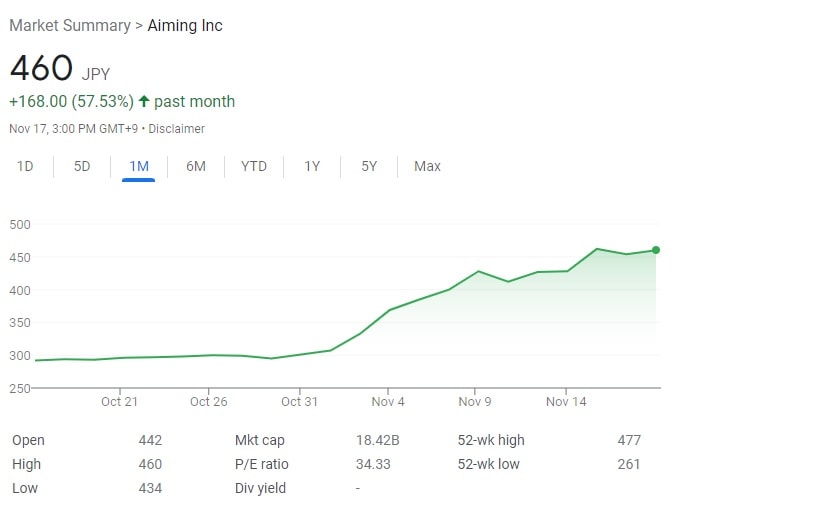Click the High value 460 in stats
Image resolution: width=819 pixels, height=511 pixels.
tap(150, 464)
